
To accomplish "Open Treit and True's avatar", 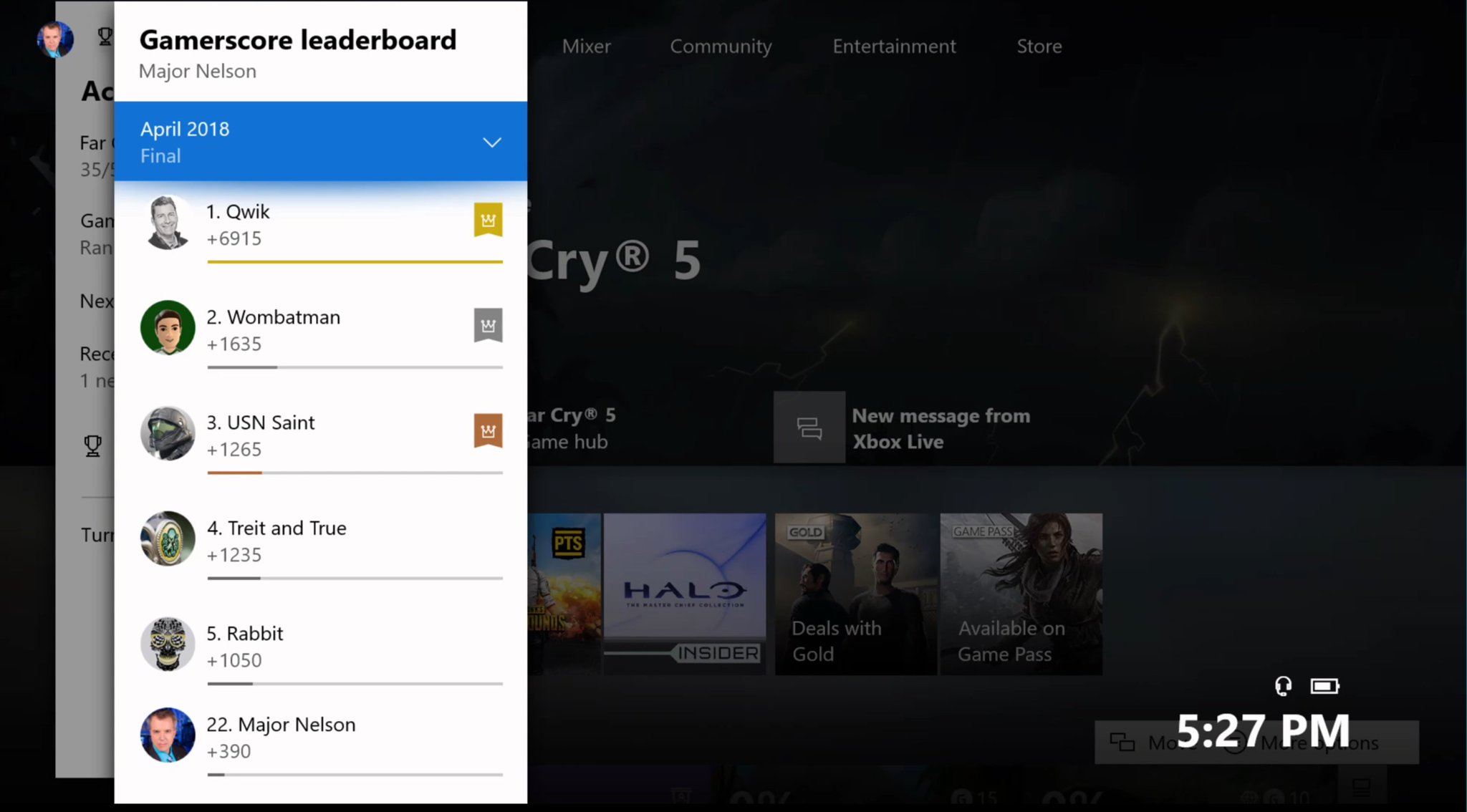I will click(168, 538).
